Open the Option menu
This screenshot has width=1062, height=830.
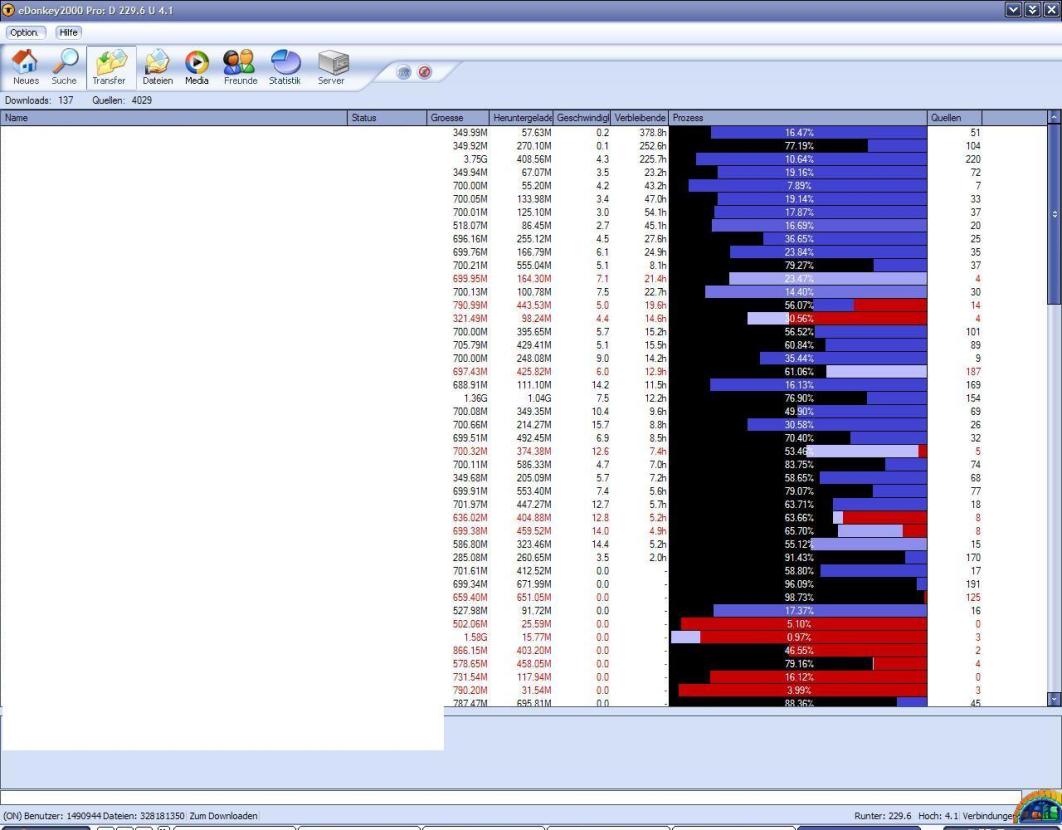click(x=25, y=33)
